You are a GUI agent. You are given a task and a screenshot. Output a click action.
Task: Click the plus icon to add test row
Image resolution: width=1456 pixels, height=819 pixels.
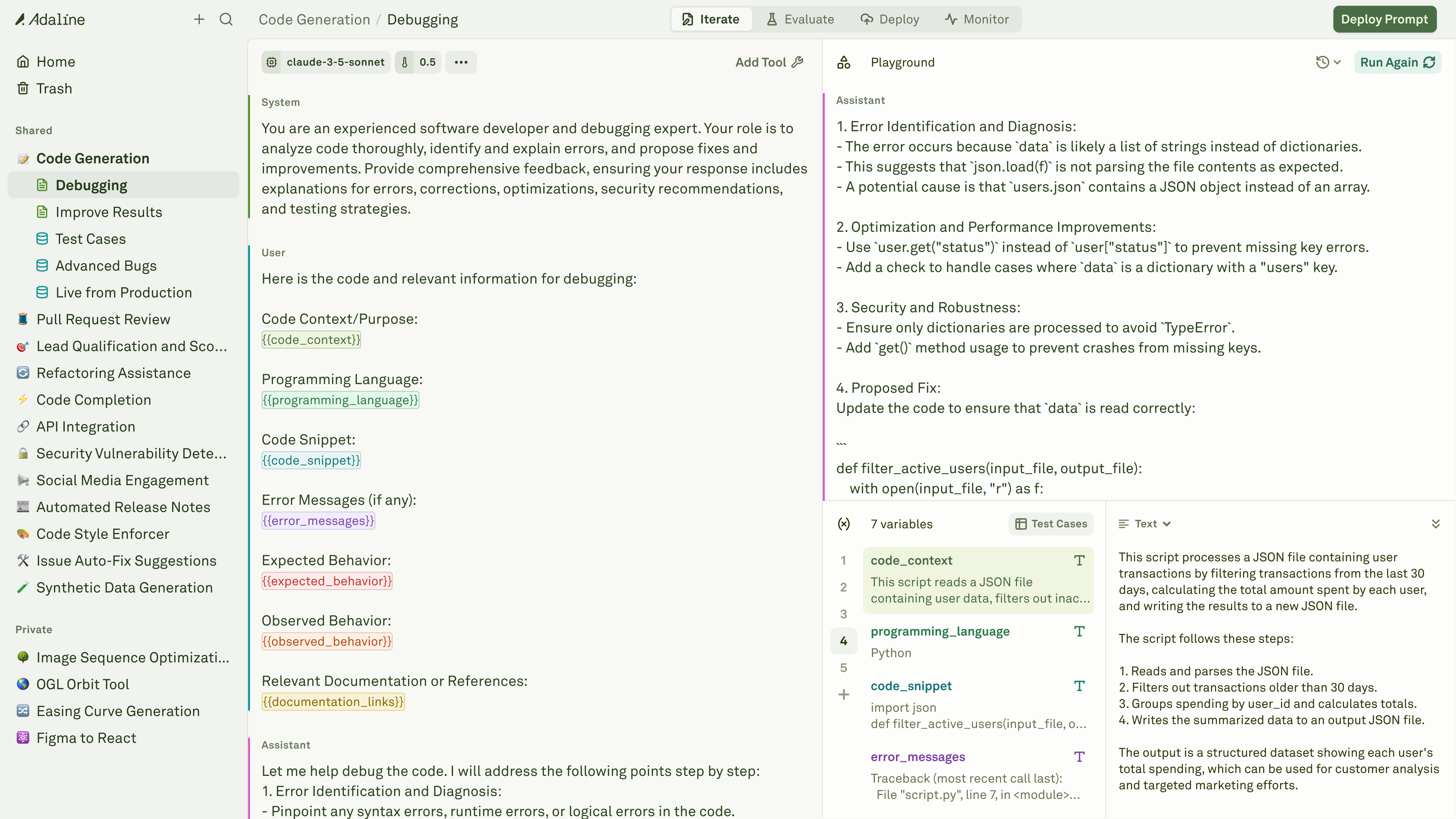pos(843,695)
